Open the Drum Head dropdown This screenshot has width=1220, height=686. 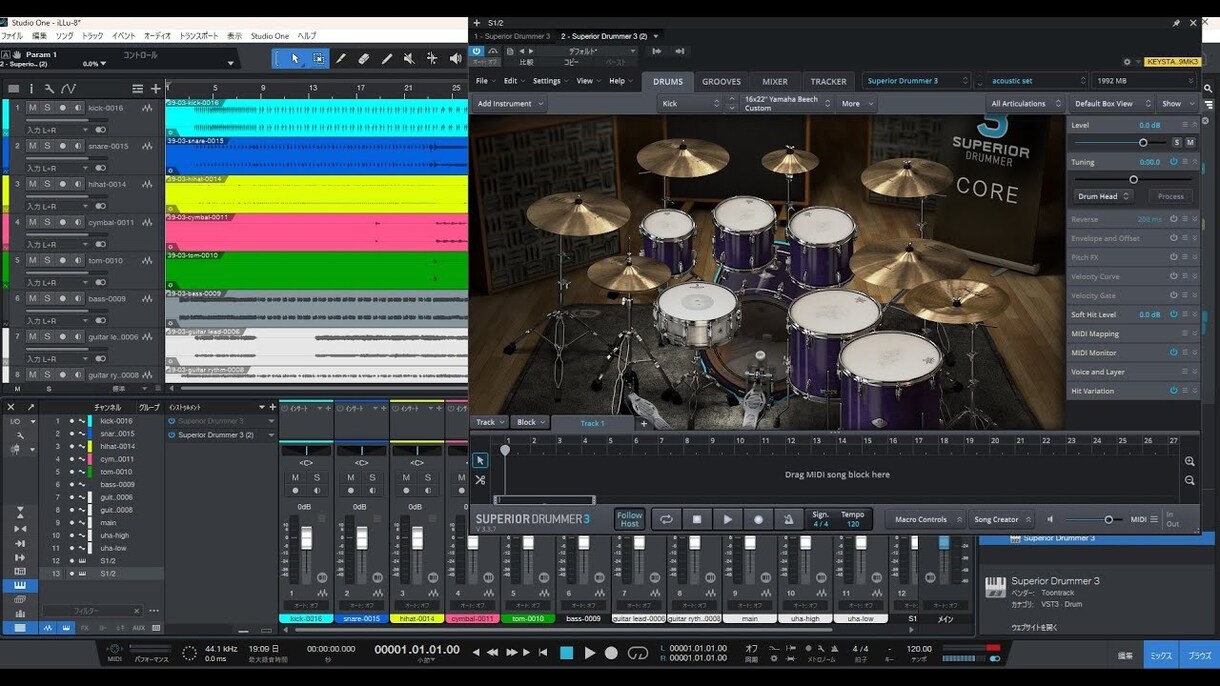point(1104,196)
